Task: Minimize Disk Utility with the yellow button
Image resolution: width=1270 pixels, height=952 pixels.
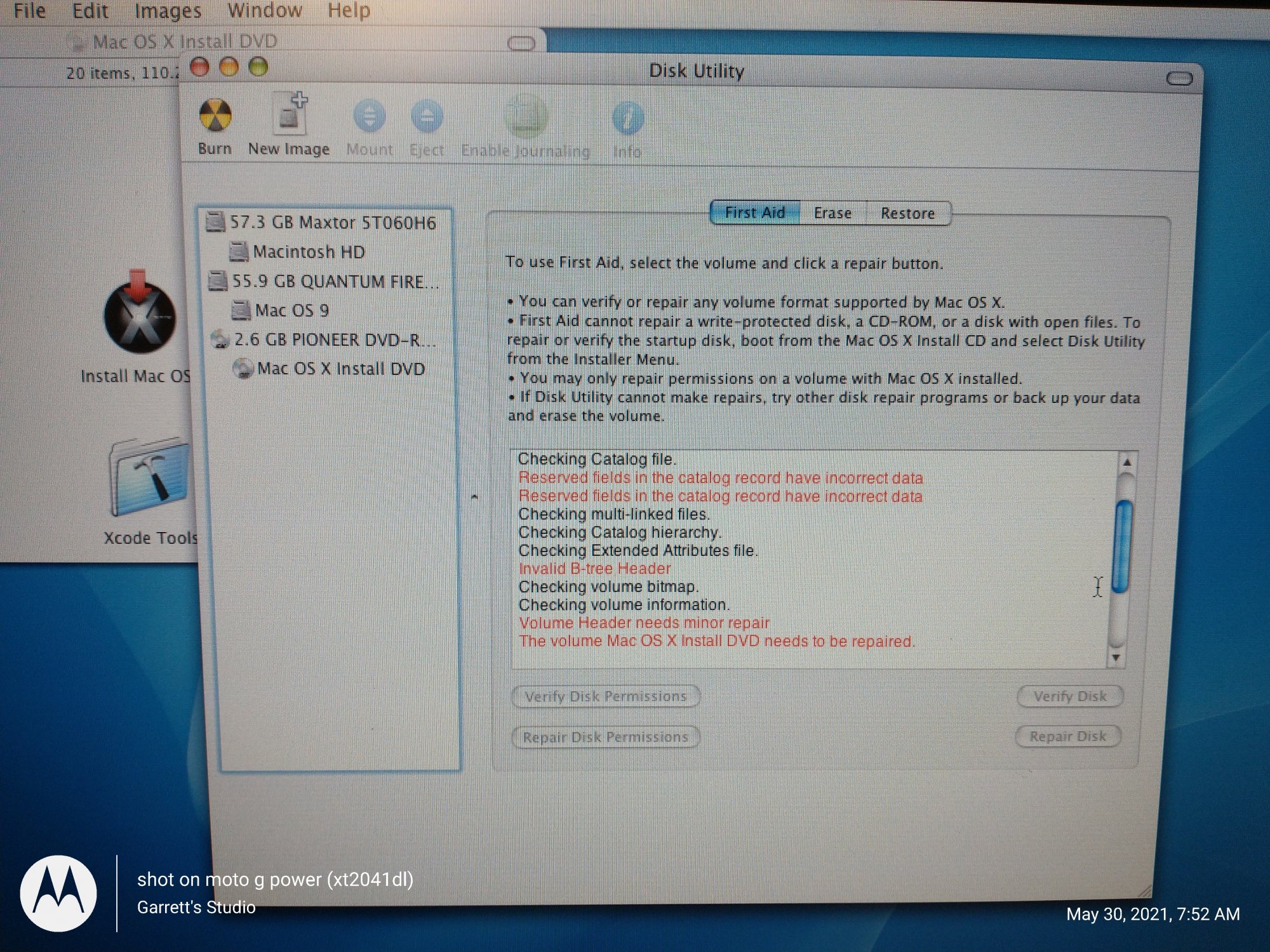Action: pyautogui.click(x=229, y=67)
